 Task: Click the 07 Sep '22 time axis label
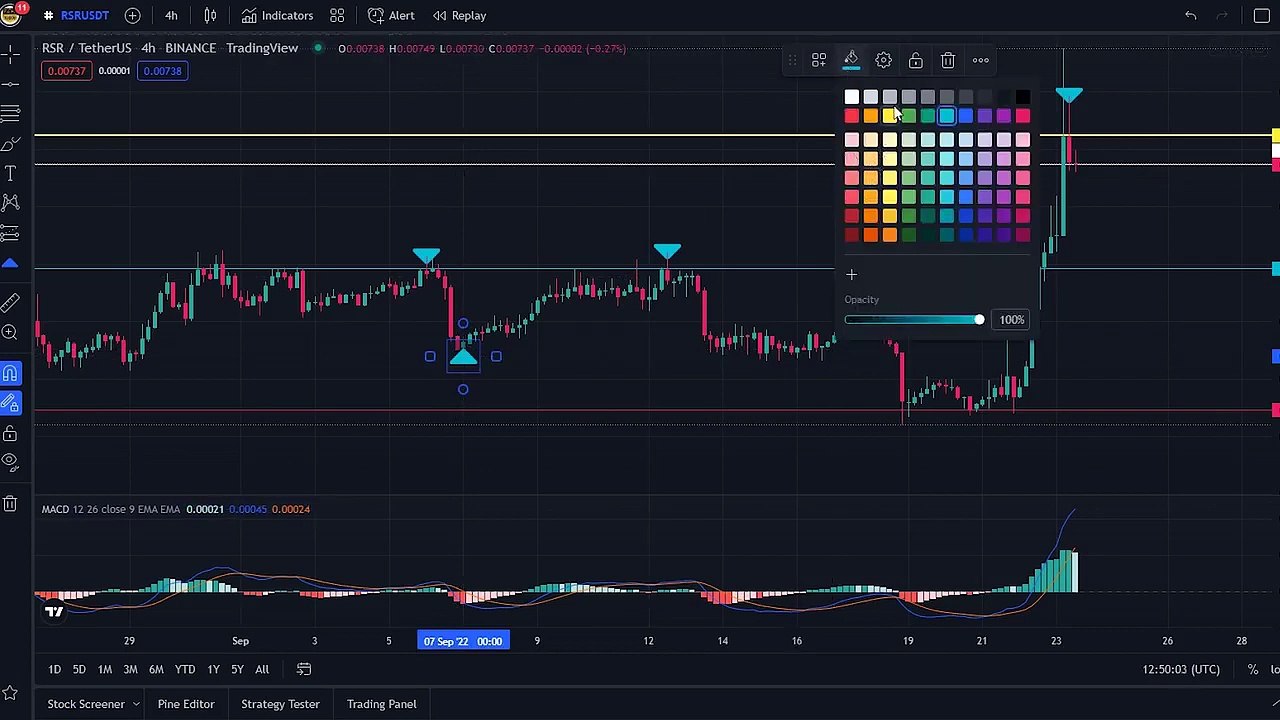[463, 641]
